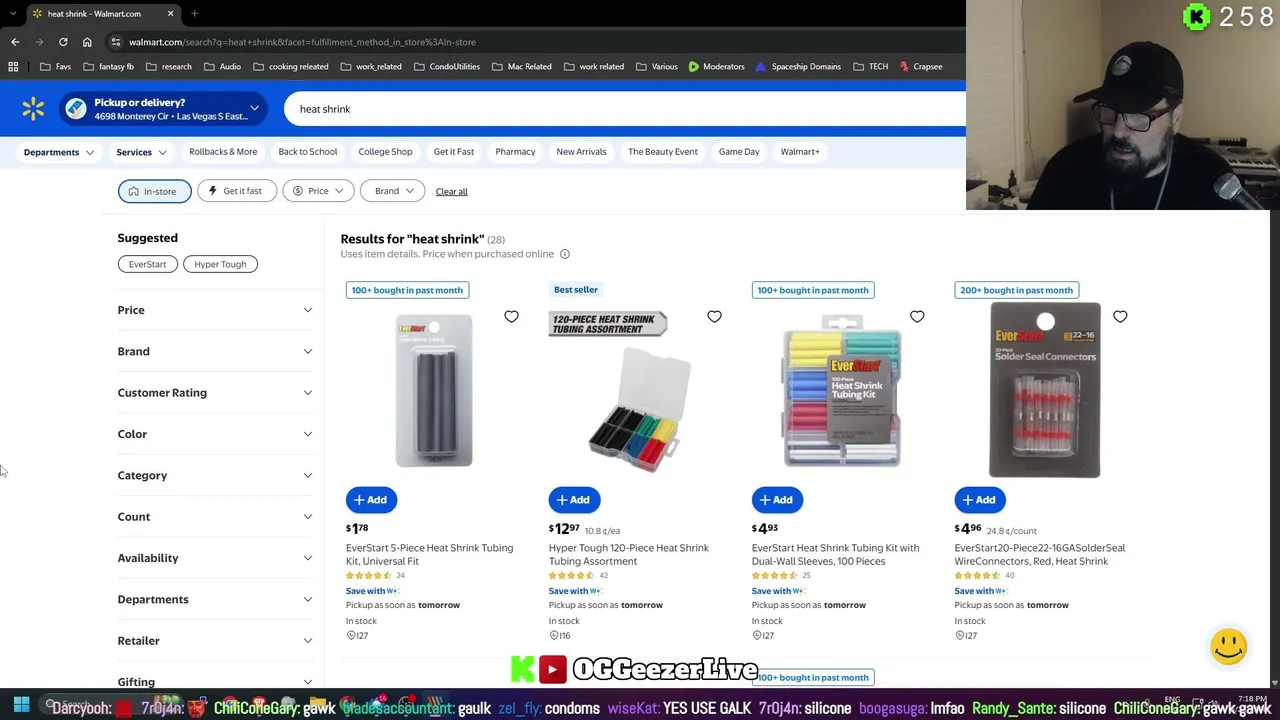1280x720 pixels.
Task: Open the Pickup or delivery location dropdown
Action: click(164, 109)
